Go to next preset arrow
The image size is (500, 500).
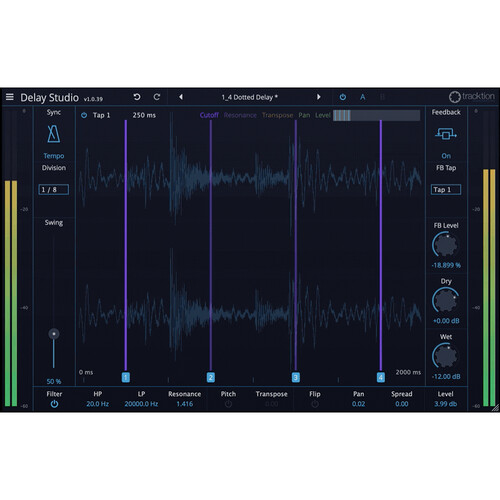(x=318, y=97)
